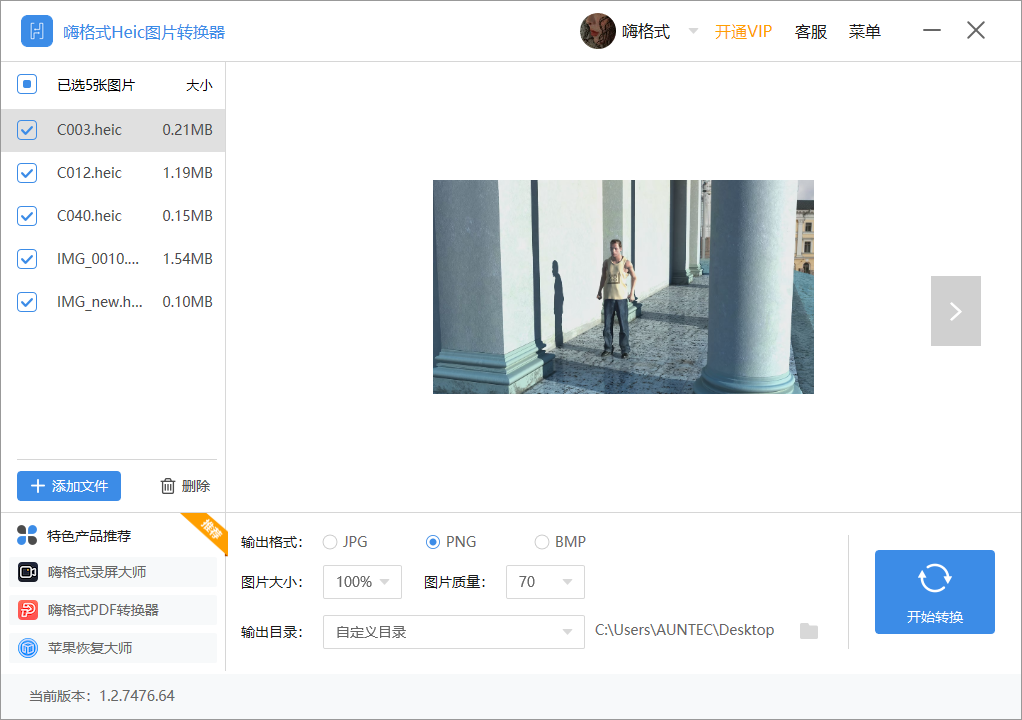
Task: Click the user avatar picture
Action: (597, 31)
